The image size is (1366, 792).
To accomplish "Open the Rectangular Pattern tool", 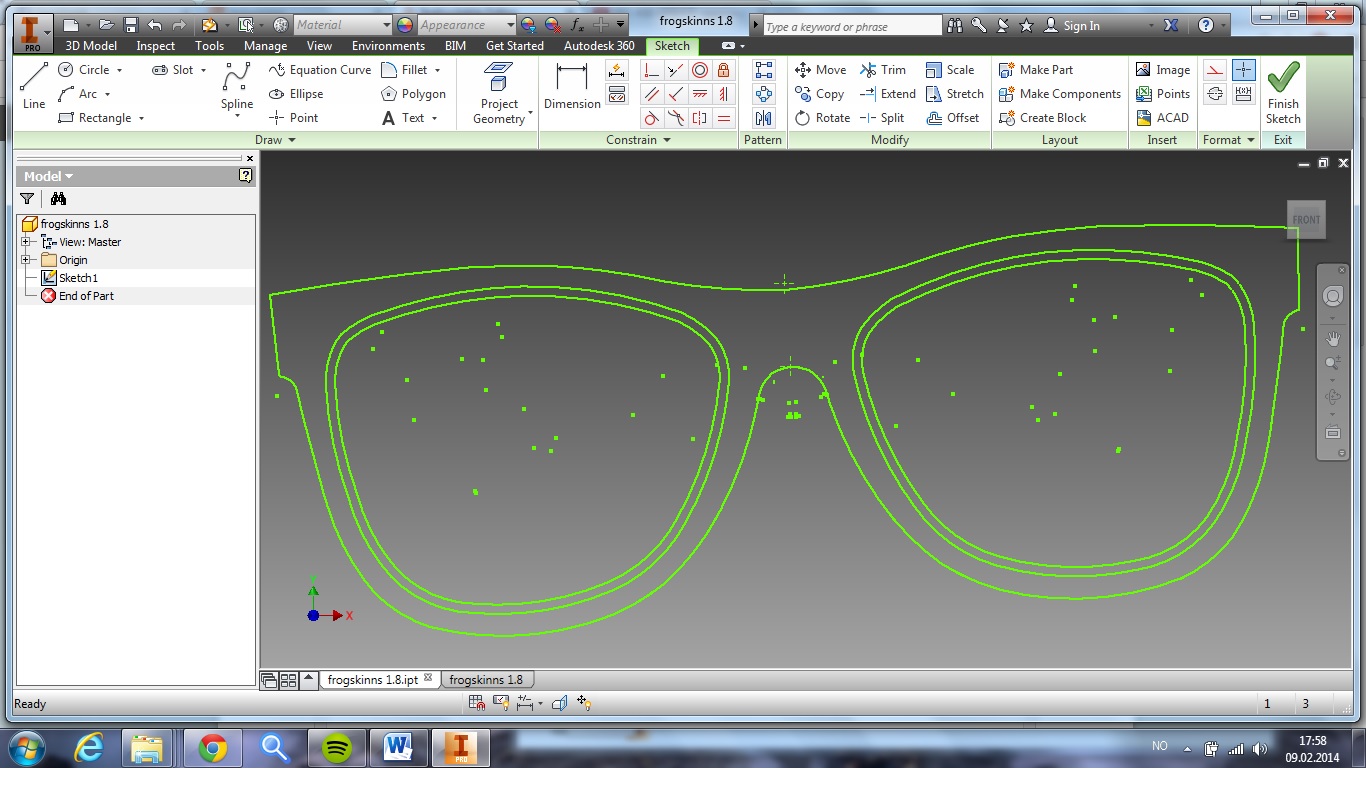I will tap(764, 70).
